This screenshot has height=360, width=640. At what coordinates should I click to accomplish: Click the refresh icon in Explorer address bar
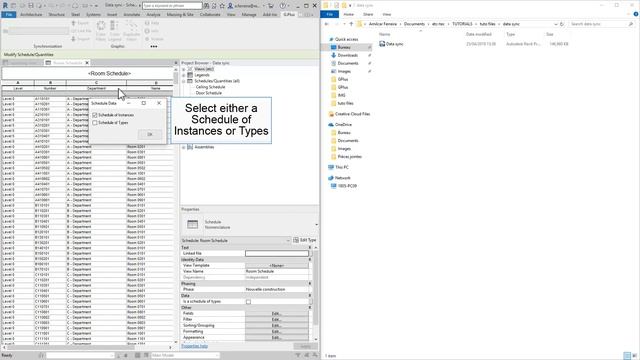(x=562, y=24)
